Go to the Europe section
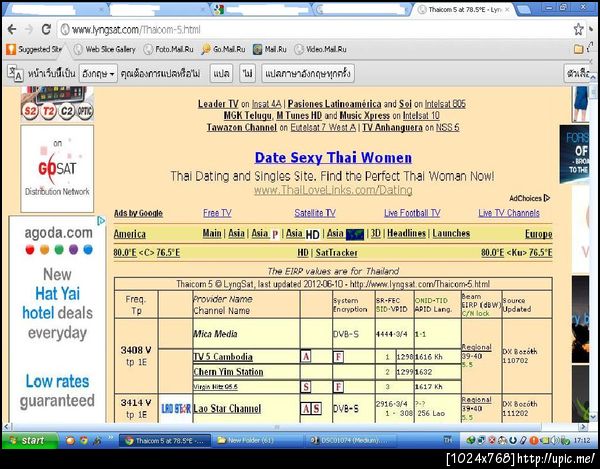Viewport: 600px width, 469px height. click(x=538, y=234)
